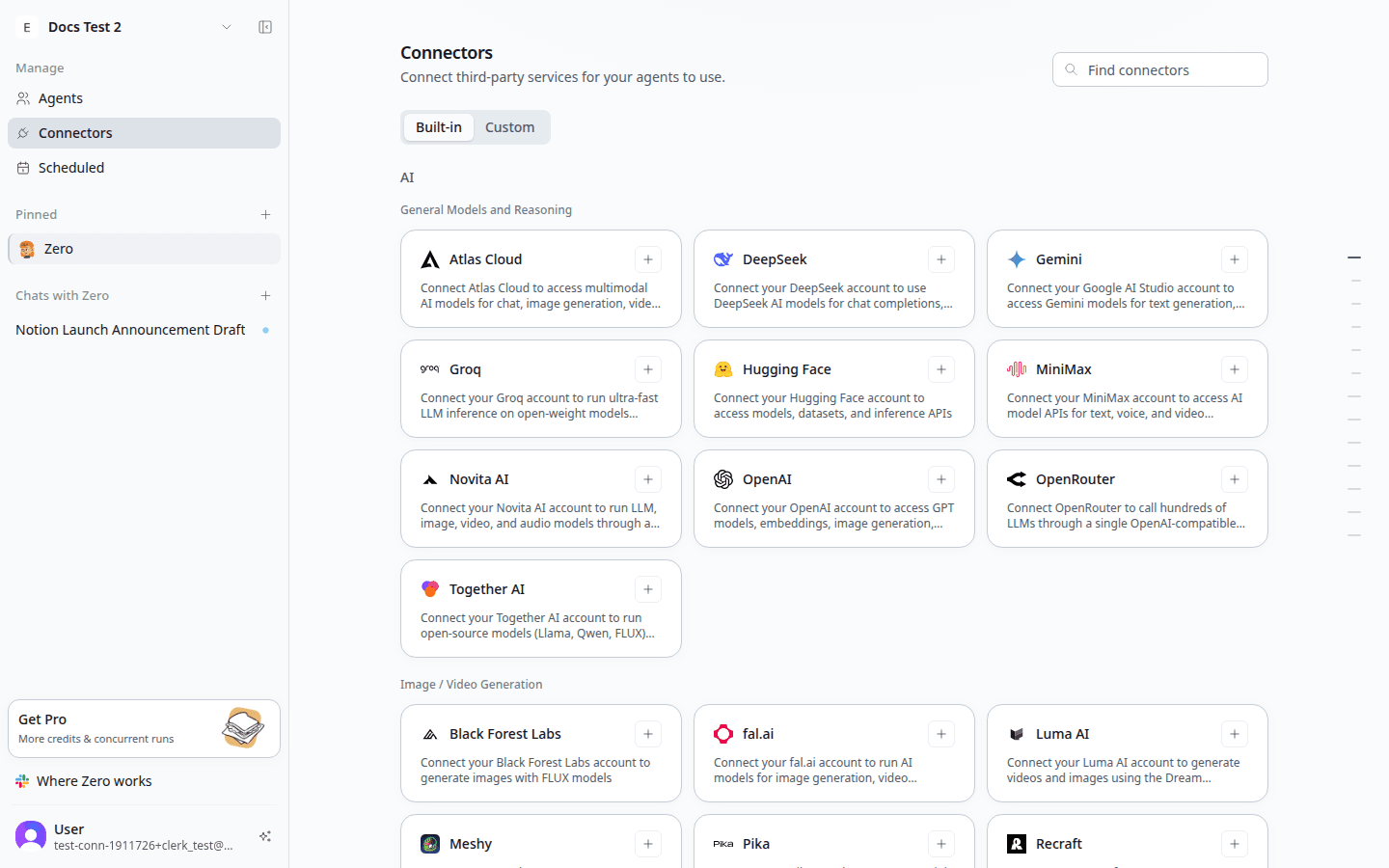Screen dimensions: 1389x868
Task: Open the Atlas Cloud connector card
Action: coord(541,279)
